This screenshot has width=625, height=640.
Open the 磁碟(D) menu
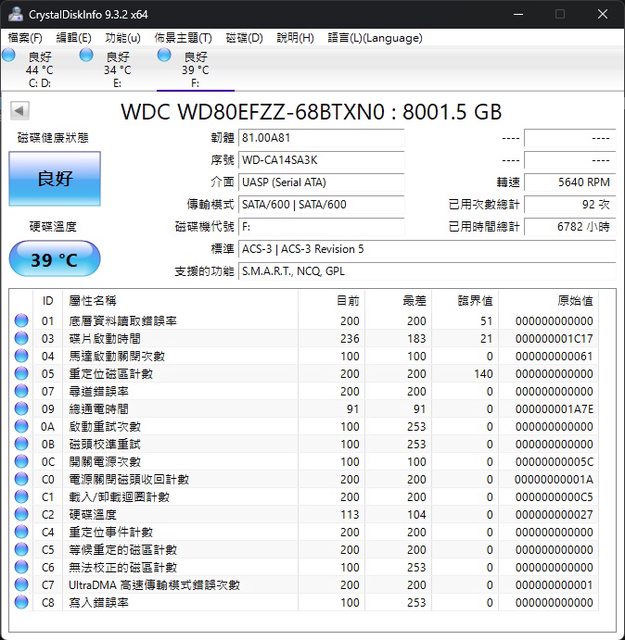pyautogui.click(x=244, y=38)
